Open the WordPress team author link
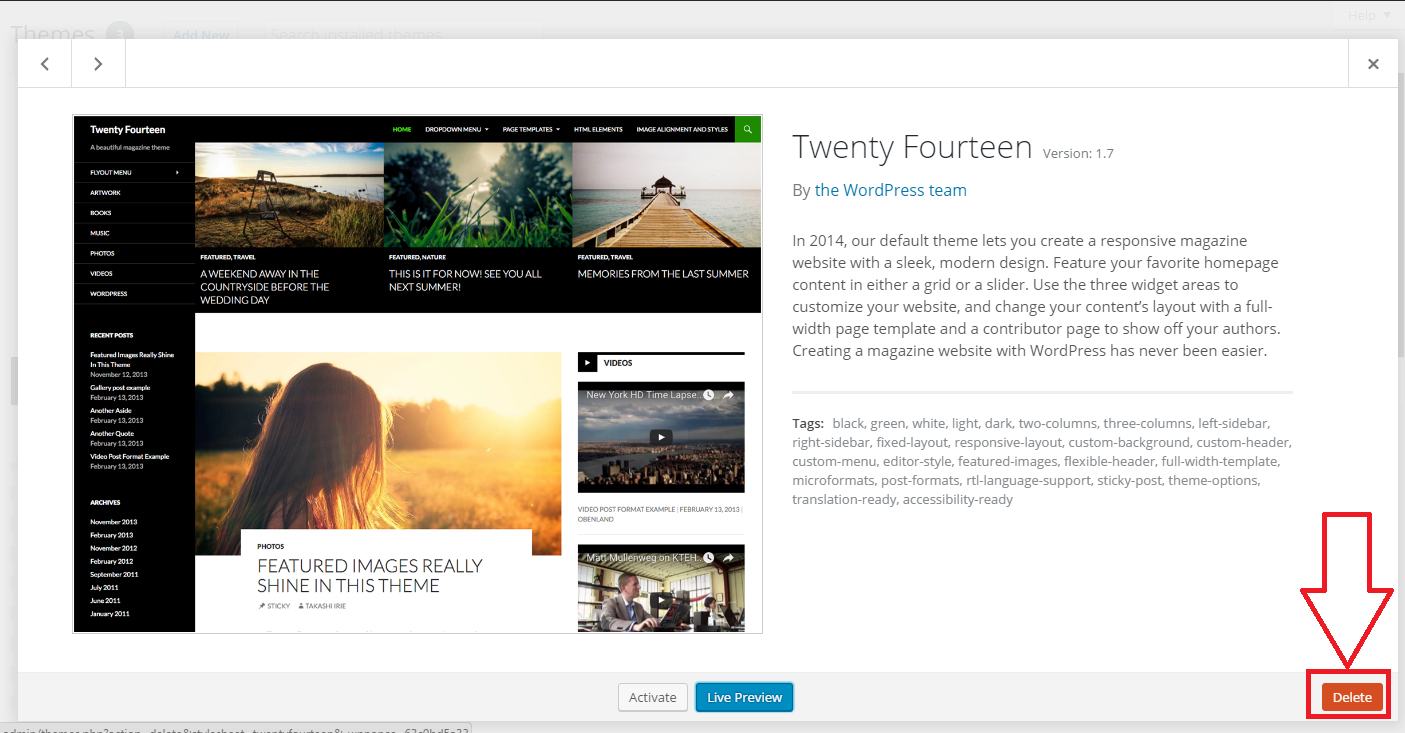Viewport: 1405px width, 733px height. pyautogui.click(x=890, y=190)
